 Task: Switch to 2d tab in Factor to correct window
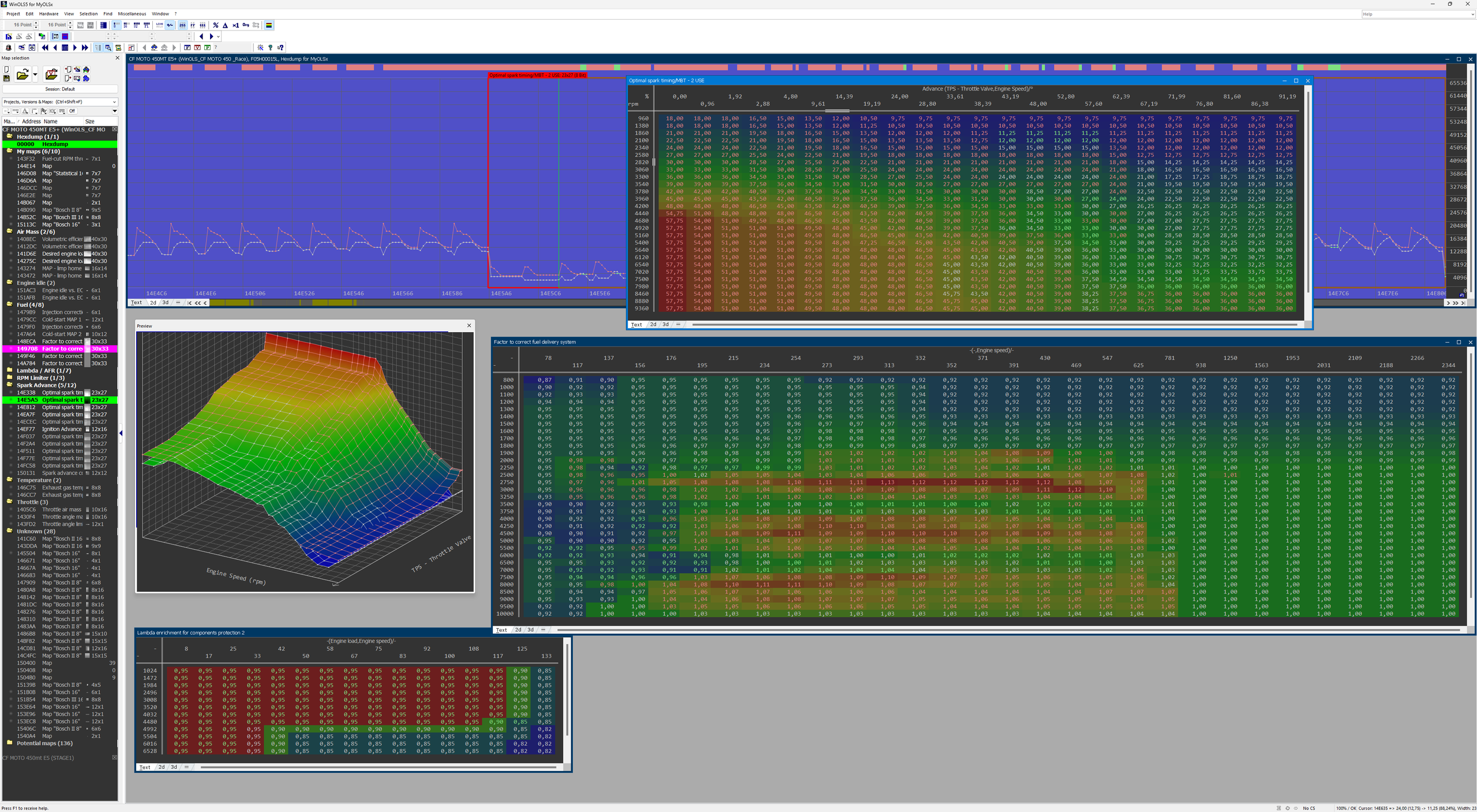point(518,630)
